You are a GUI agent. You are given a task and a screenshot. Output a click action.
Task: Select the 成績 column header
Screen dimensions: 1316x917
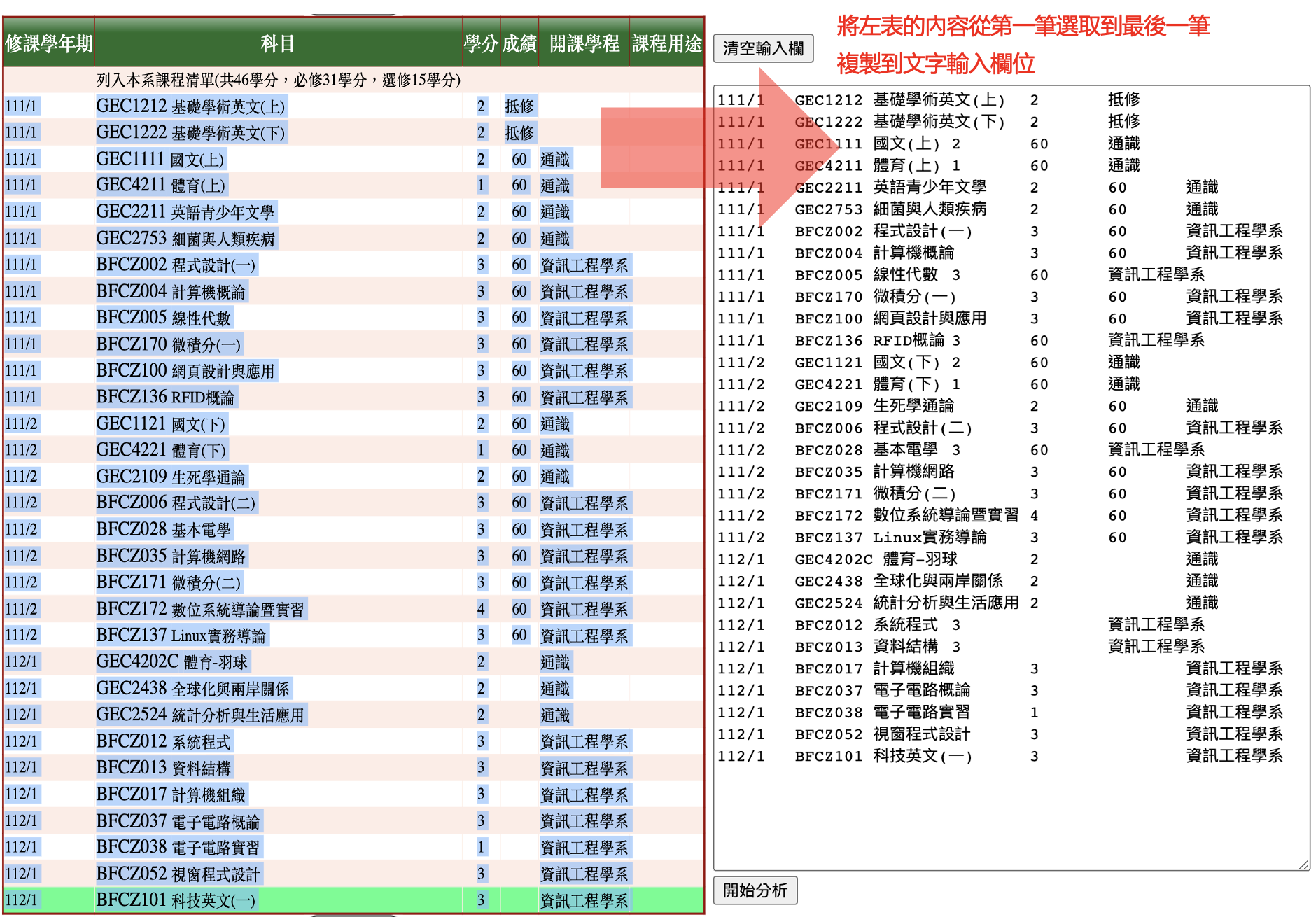click(519, 44)
